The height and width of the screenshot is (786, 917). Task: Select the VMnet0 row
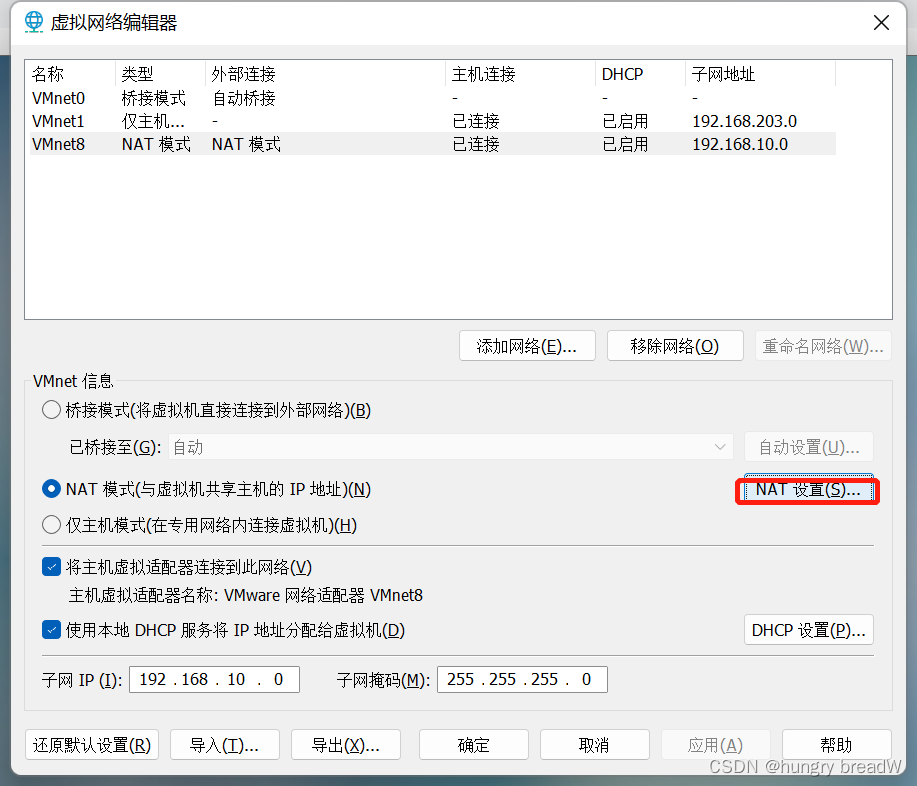coord(433,98)
